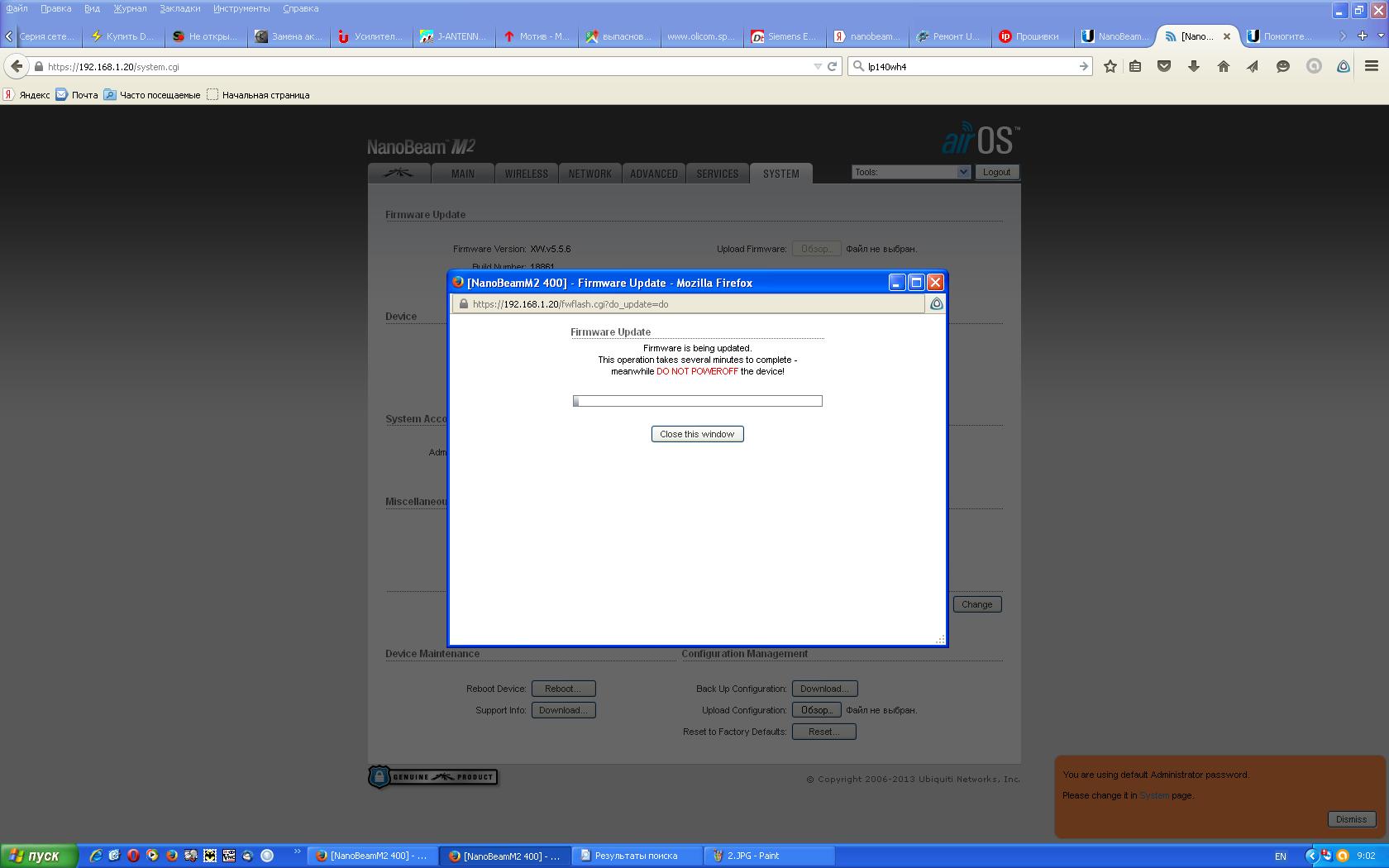Click the Close this window button
Image resolution: width=1389 pixels, height=868 pixels.
tap(697, 434)
